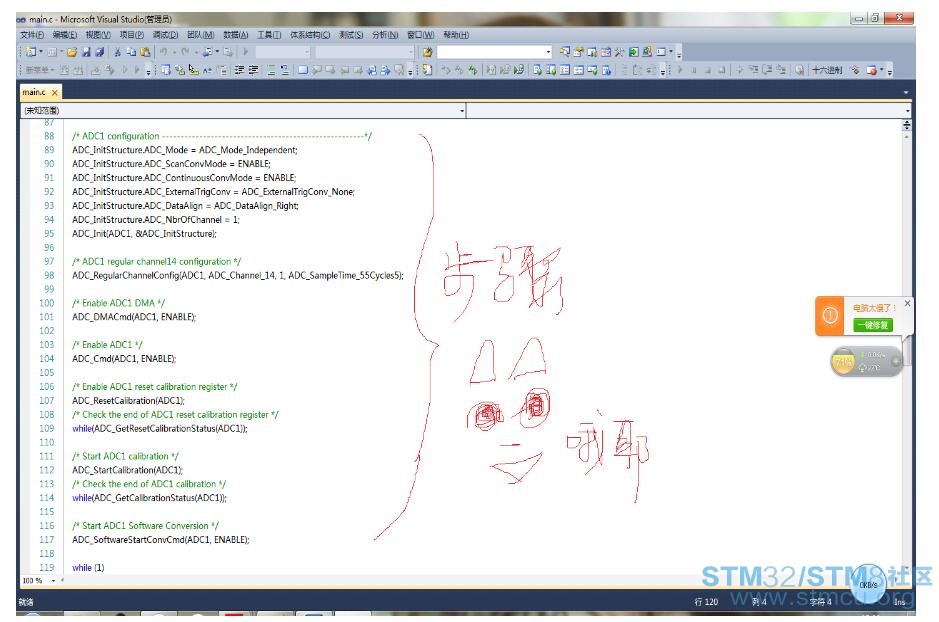939x622 pixels.
Task: Open the 项目(P) menu
Action: pyautogui.click(x=132, y=35)
